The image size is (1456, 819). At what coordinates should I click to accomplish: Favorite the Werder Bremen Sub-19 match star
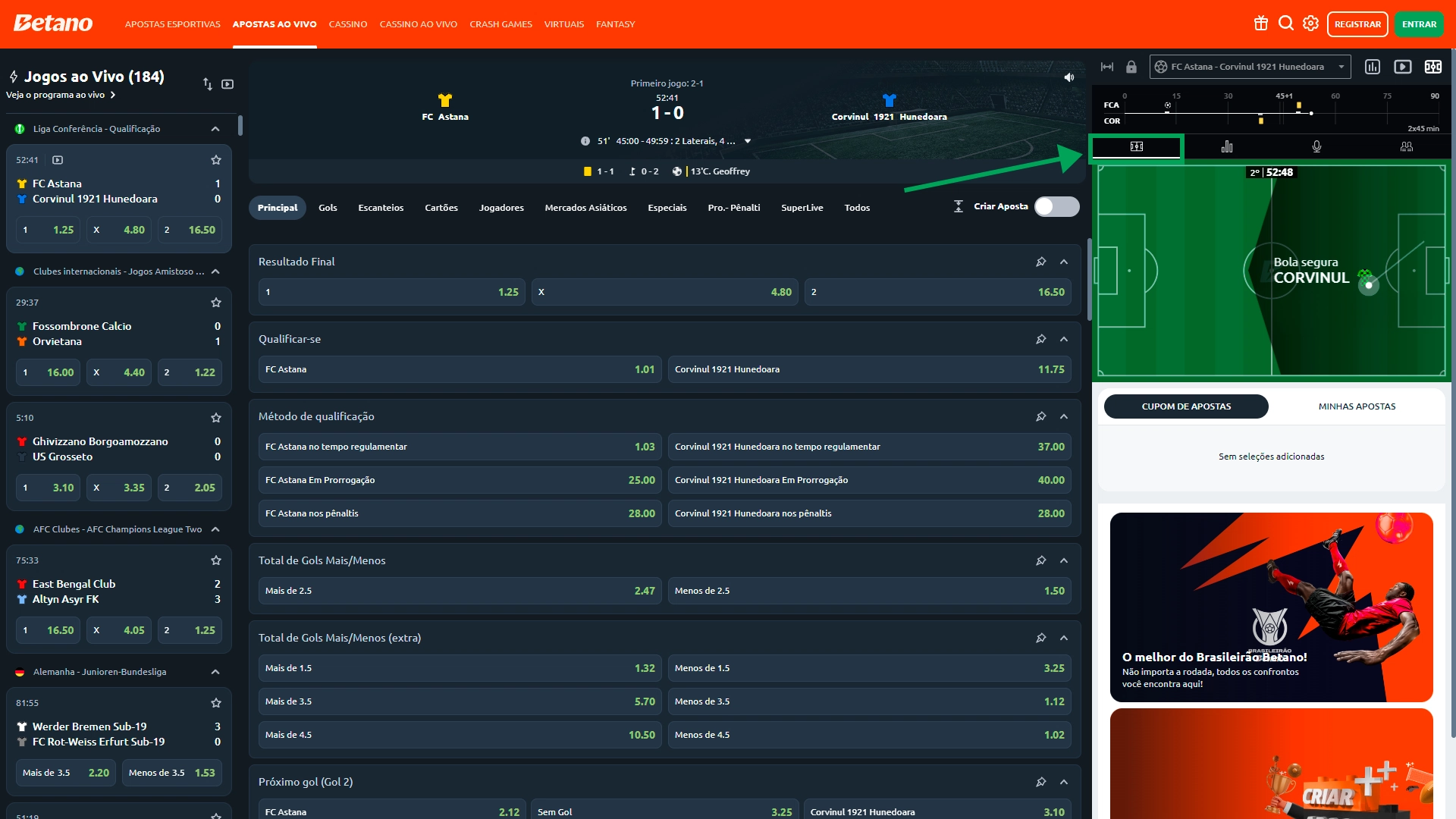pyautogui.click(x=216, y=703)
